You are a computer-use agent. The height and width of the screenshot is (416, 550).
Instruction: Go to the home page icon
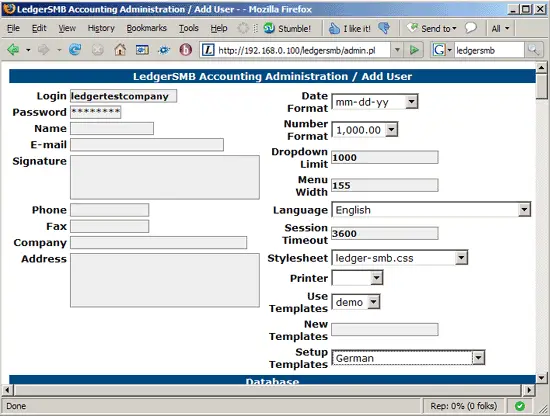coord(120,50)
